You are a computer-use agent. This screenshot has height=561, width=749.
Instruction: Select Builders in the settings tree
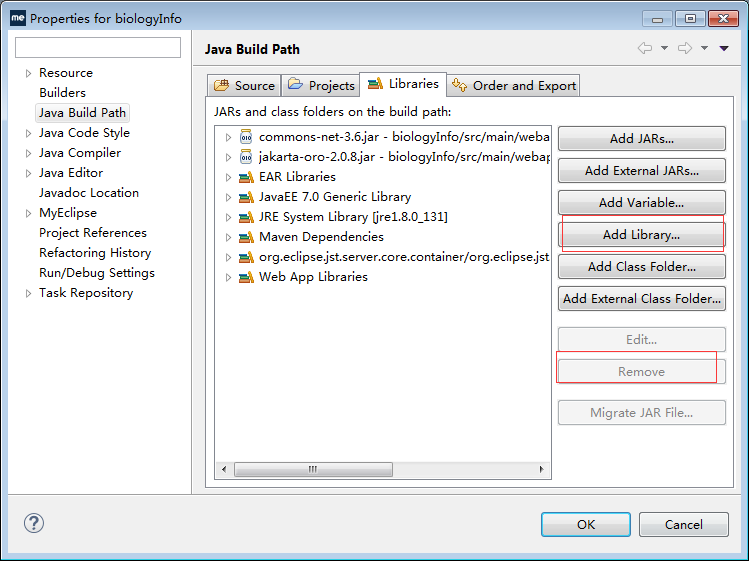tap(63, 93)
